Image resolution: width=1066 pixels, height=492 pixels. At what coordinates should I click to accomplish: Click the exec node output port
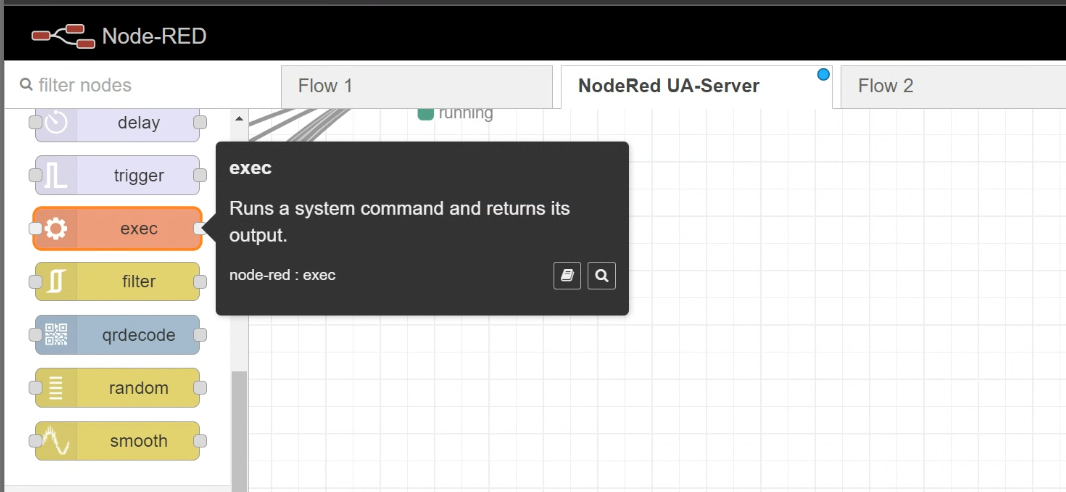tap(200, 229)
